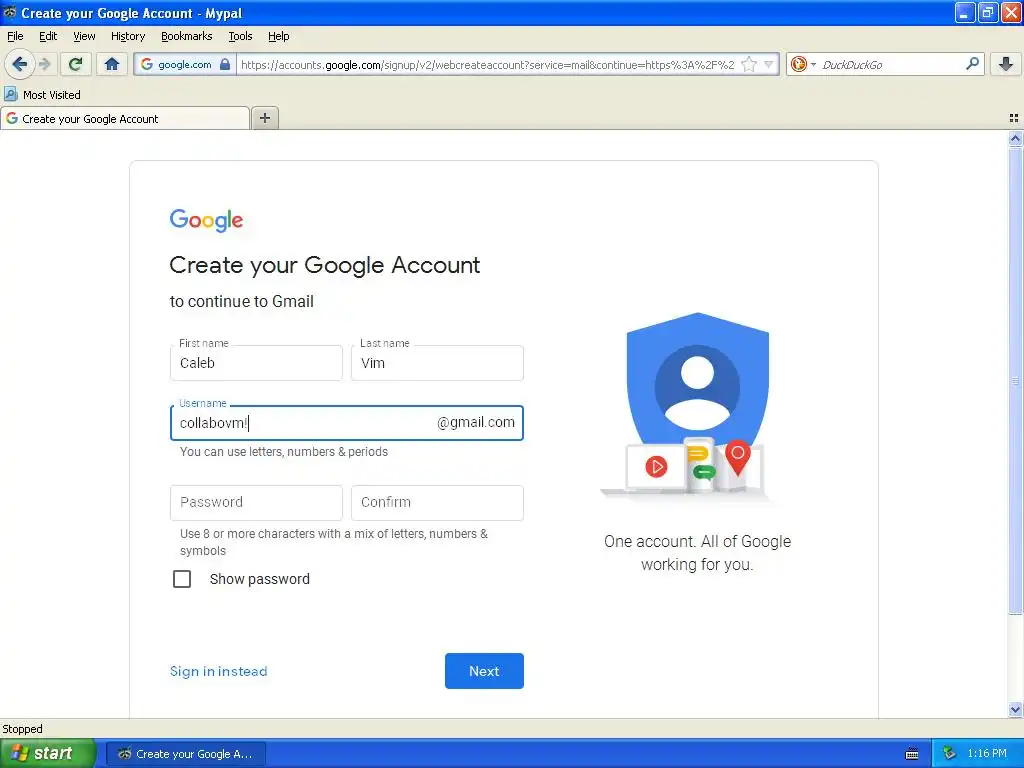Open the File menu
1024x768 pixels.
pyautogui.click(x=15, y=36)
